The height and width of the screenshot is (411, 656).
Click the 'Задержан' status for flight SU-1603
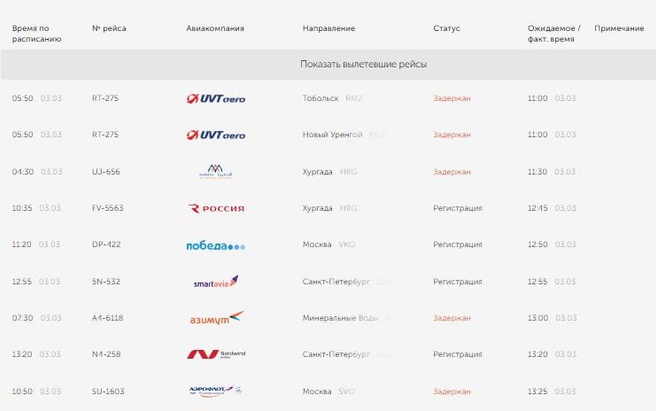click(452, 391)
